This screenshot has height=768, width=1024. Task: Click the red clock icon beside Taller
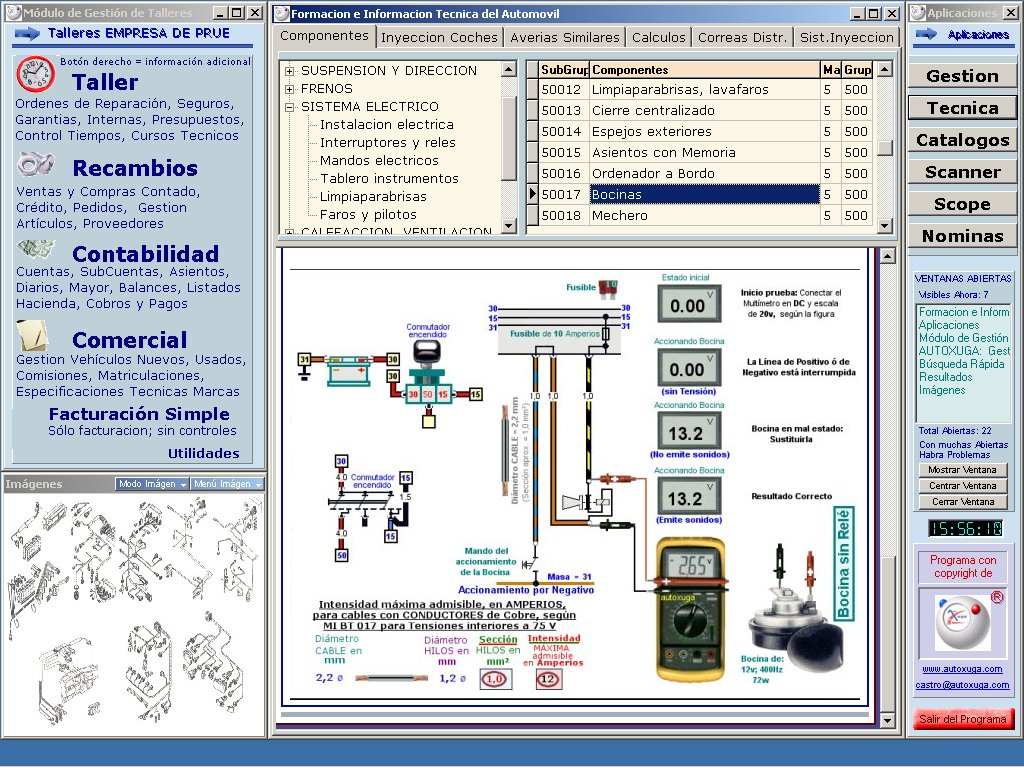tap(35, 74)
